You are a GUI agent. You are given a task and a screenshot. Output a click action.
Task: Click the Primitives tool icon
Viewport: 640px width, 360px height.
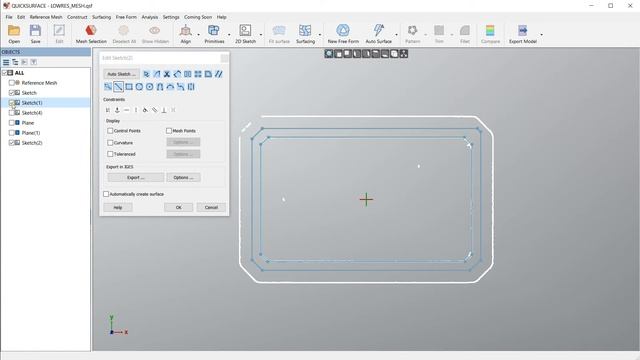214,33
